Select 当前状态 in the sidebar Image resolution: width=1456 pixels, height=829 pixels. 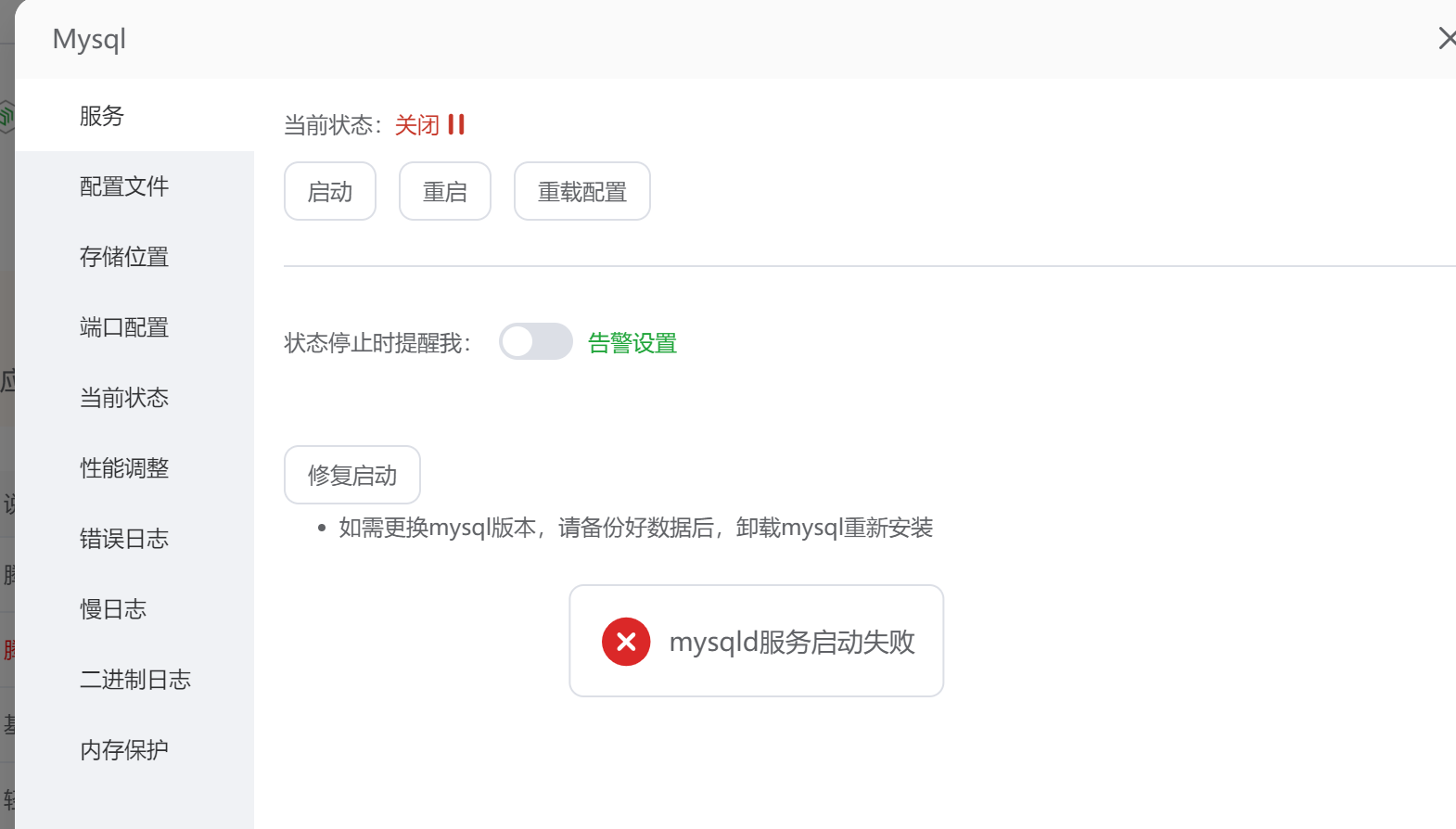[x=134, y=398]
